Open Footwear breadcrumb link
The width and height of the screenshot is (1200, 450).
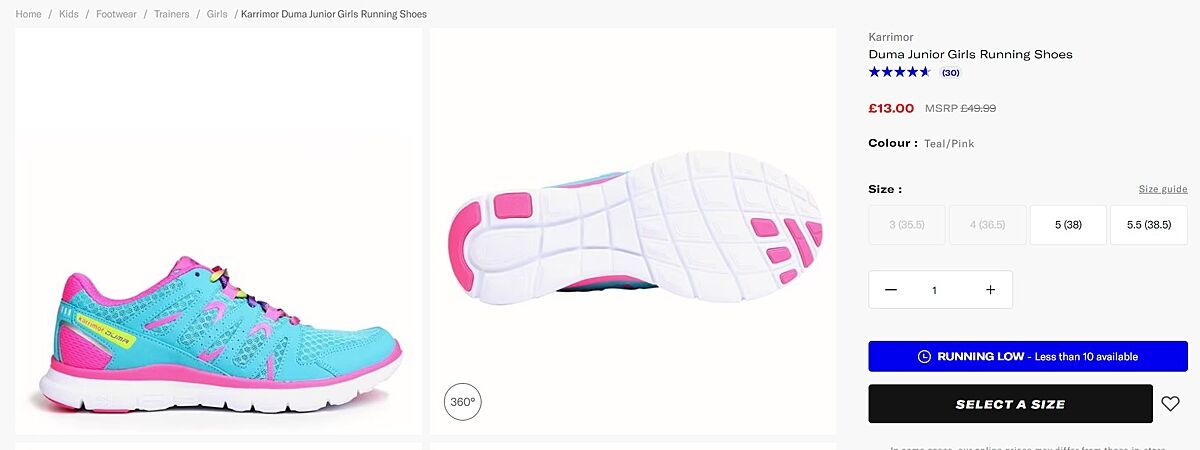(x=117, y=14)
